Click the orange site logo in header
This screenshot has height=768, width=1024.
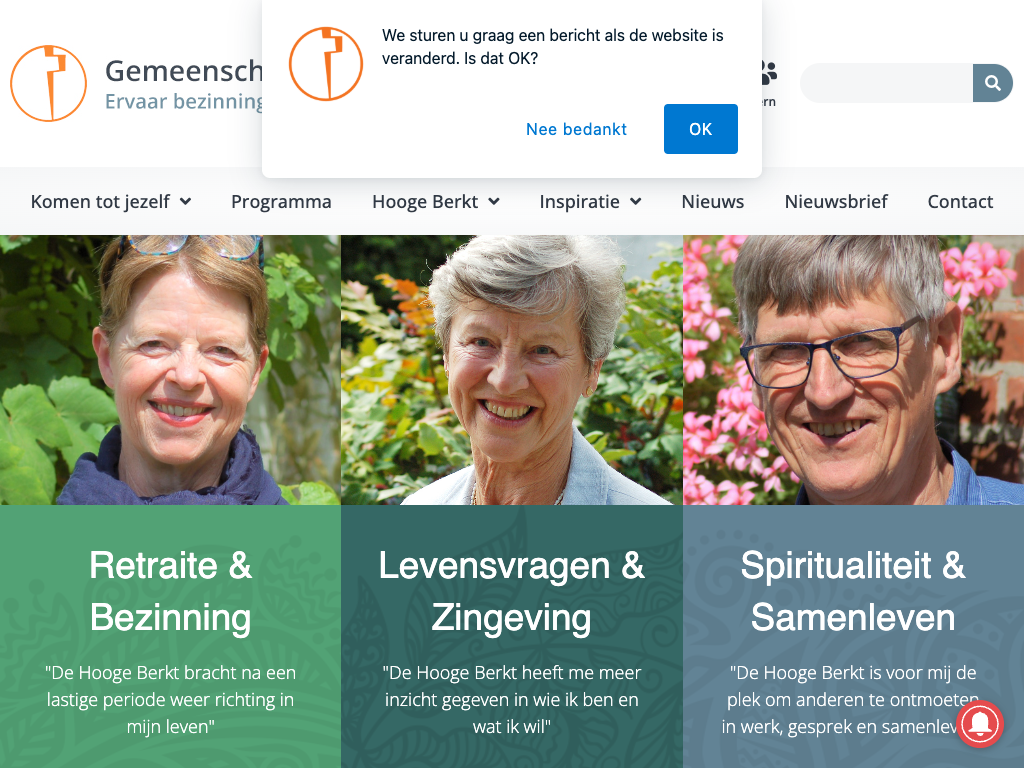coord(48,83)
